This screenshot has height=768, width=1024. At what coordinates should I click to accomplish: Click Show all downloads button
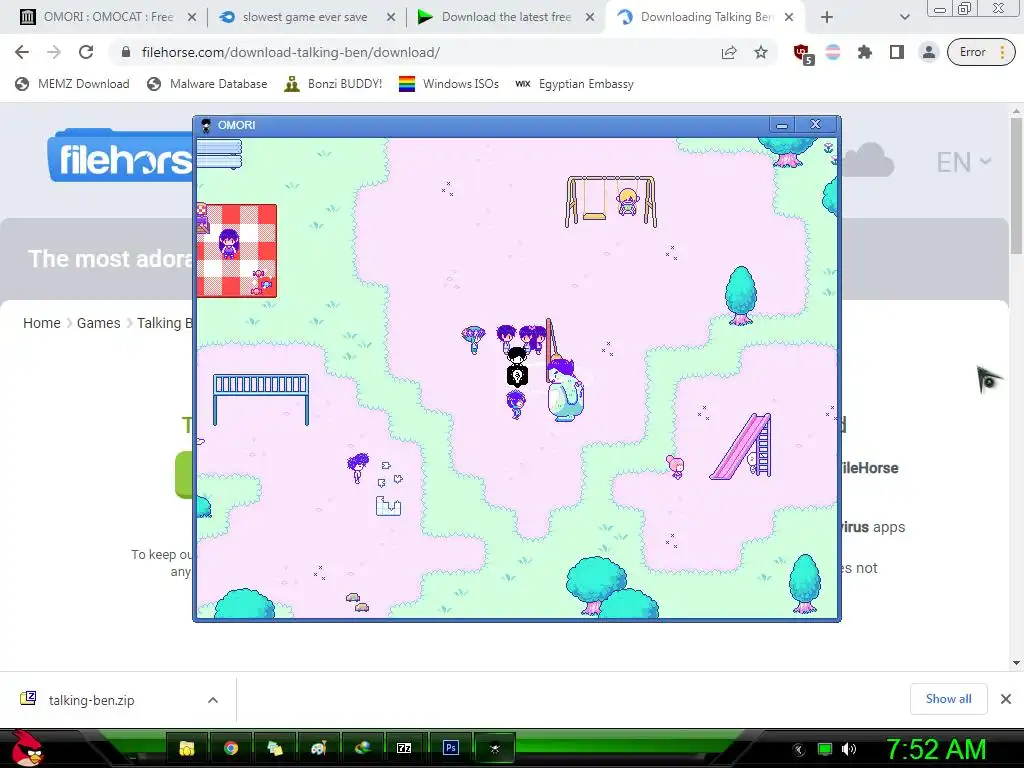click(948, 699)
